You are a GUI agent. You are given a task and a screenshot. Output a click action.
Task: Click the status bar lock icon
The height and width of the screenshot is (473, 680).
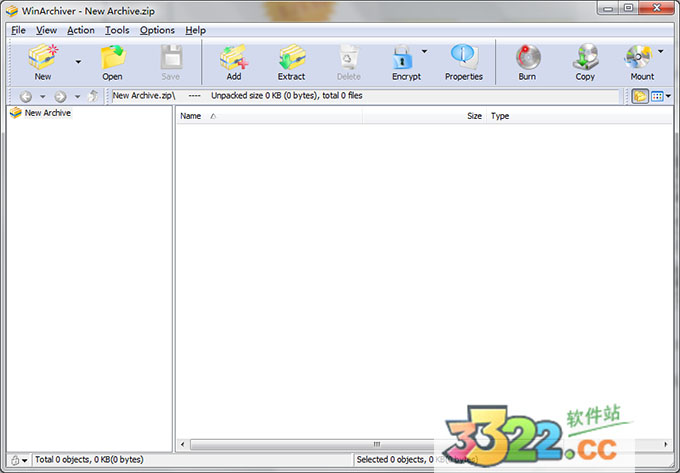15,460
